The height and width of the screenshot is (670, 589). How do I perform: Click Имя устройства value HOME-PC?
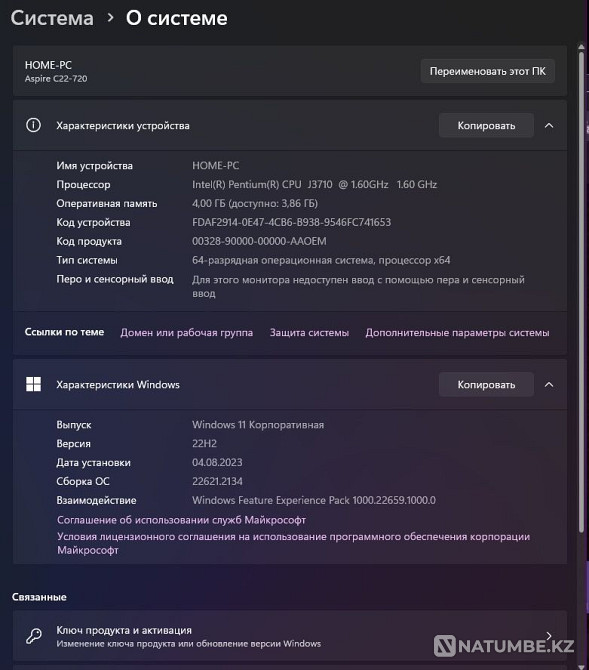point(215,165)
